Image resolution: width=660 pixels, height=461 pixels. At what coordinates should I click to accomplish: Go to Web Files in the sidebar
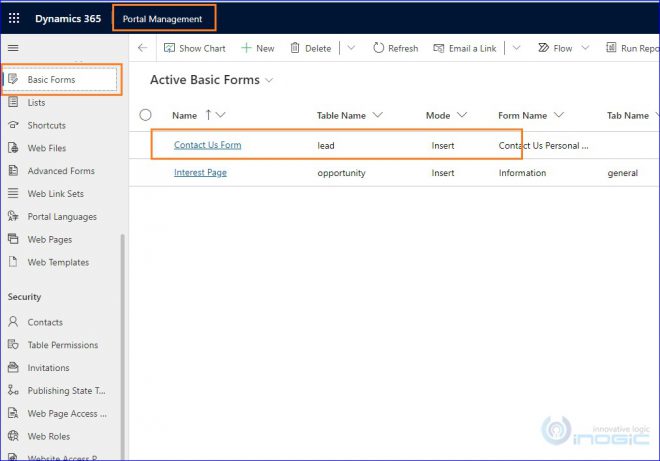pyautogui.click(x=47, y=148)
